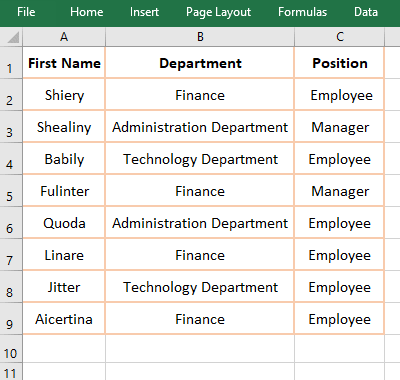Select row 4 header
Image resolution: width=400 pixels, height=380 pixels.
11,159
